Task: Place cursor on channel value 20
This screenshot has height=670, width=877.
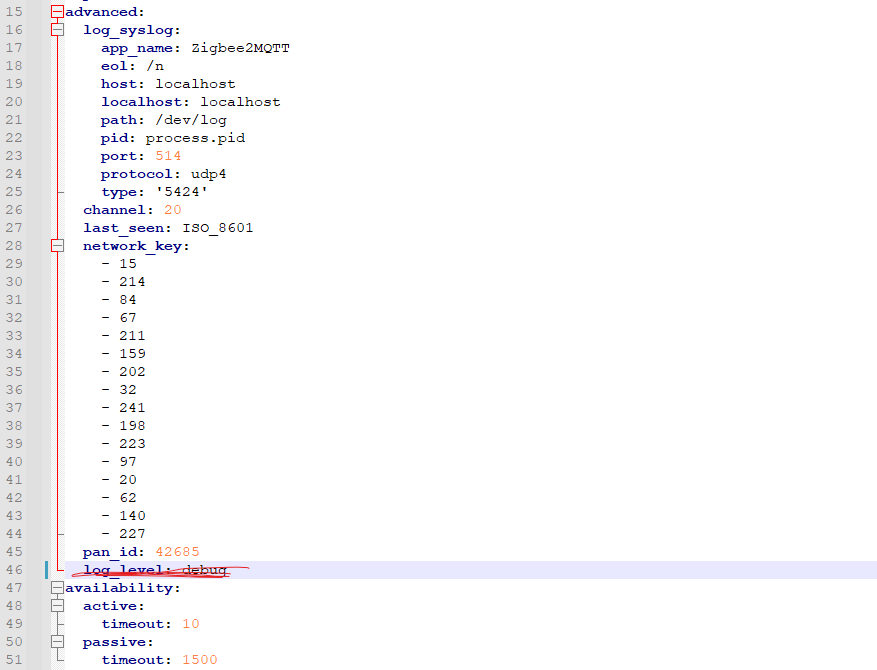Action: (x=172, y=210)
